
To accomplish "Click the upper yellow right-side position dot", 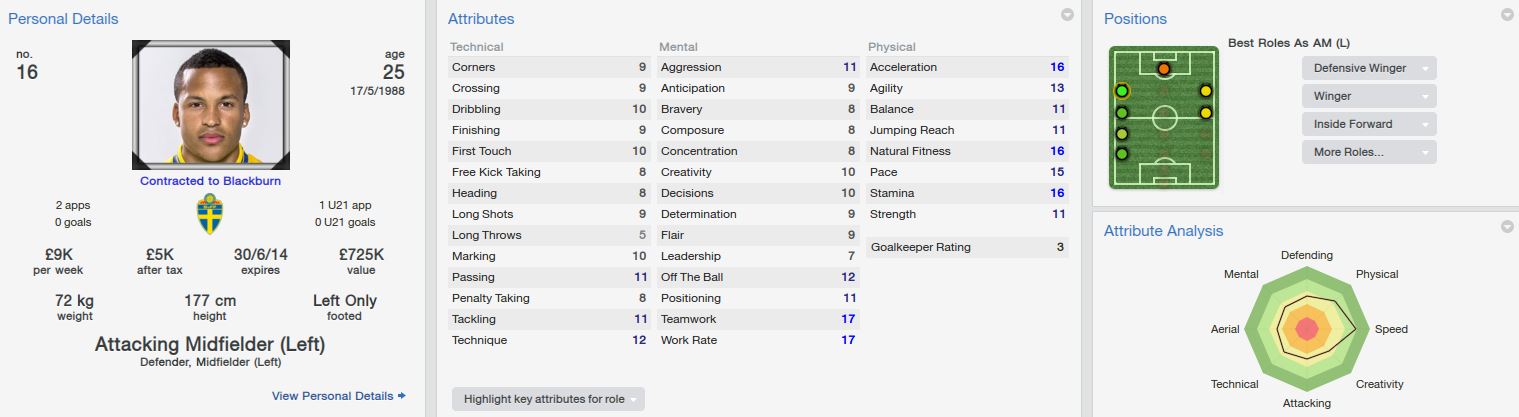I will (x=1206, y=91).
